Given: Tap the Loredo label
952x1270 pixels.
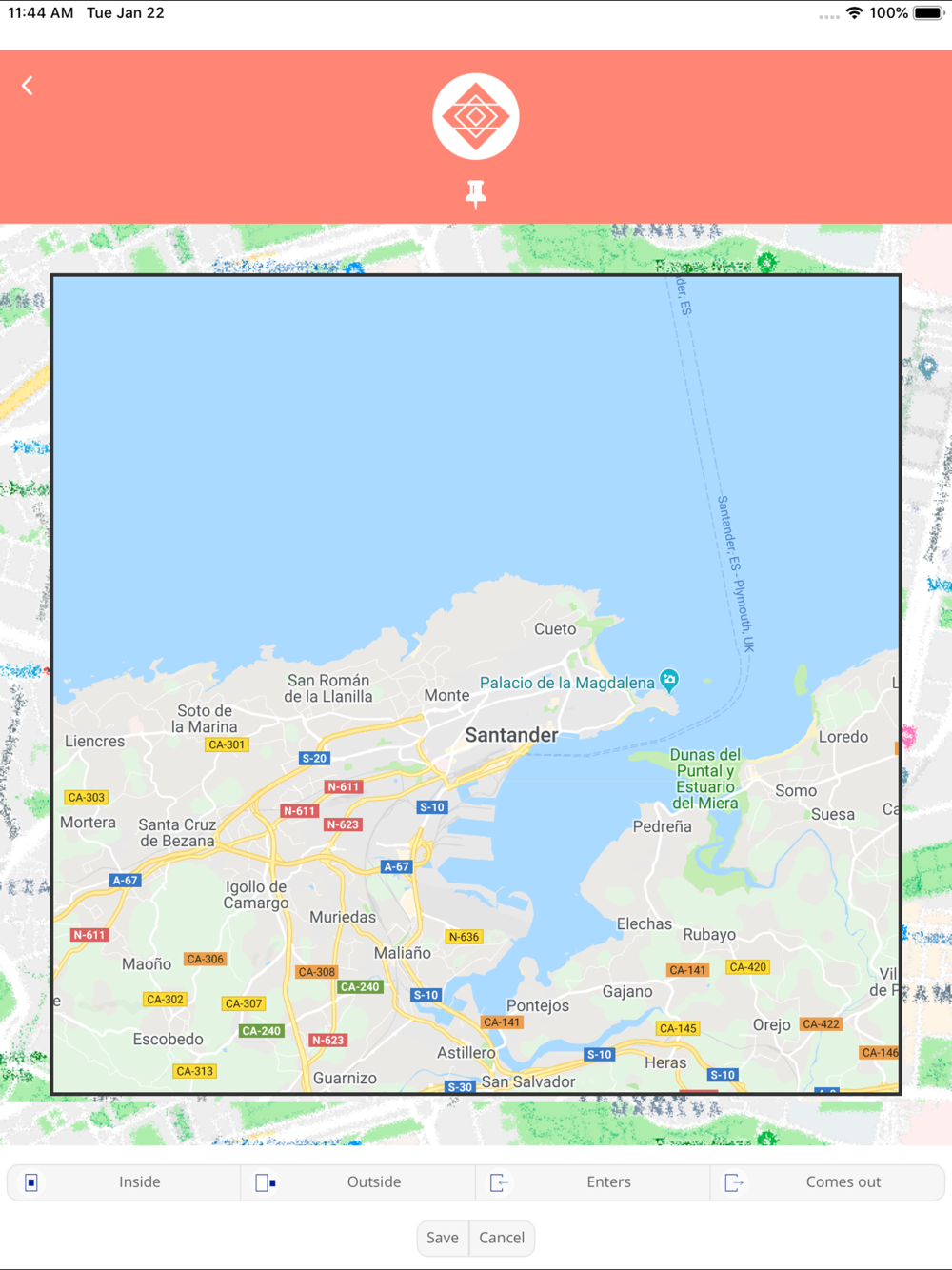Looking at the screenshot, I should pos(843,737).
